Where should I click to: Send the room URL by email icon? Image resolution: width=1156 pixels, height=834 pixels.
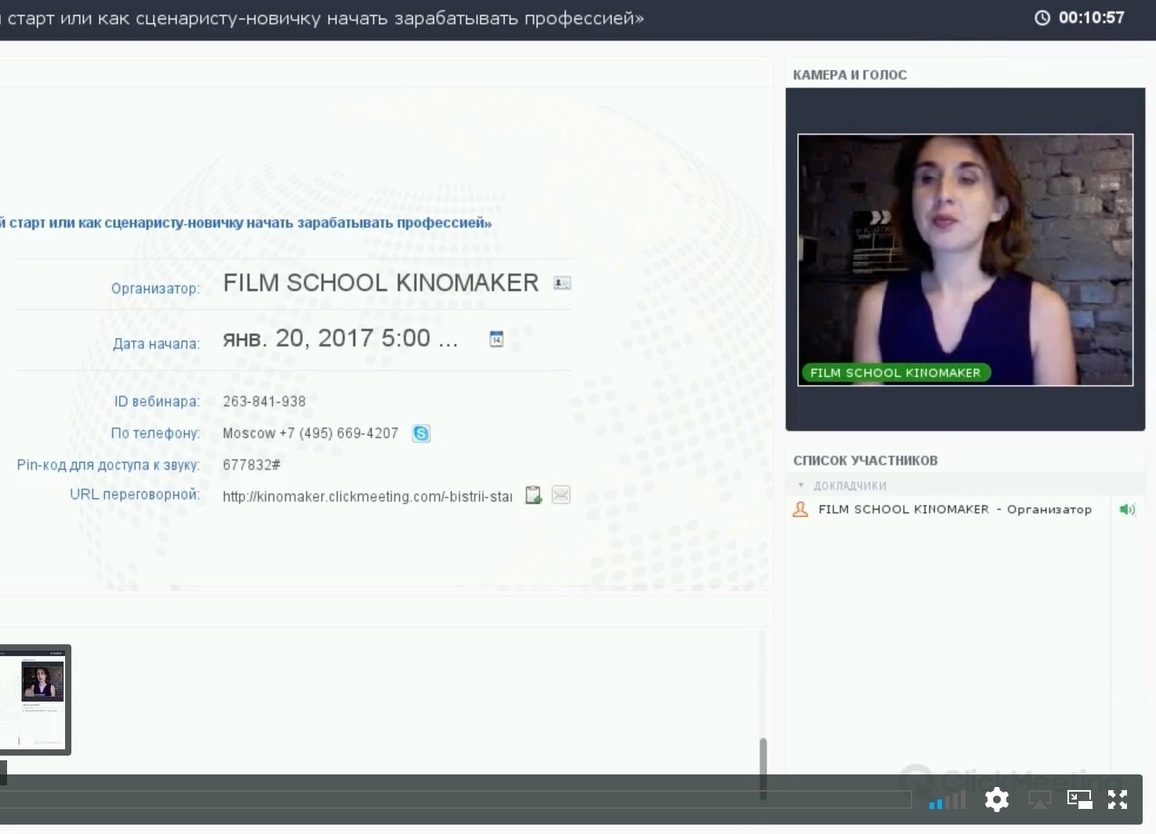[561, 495]
